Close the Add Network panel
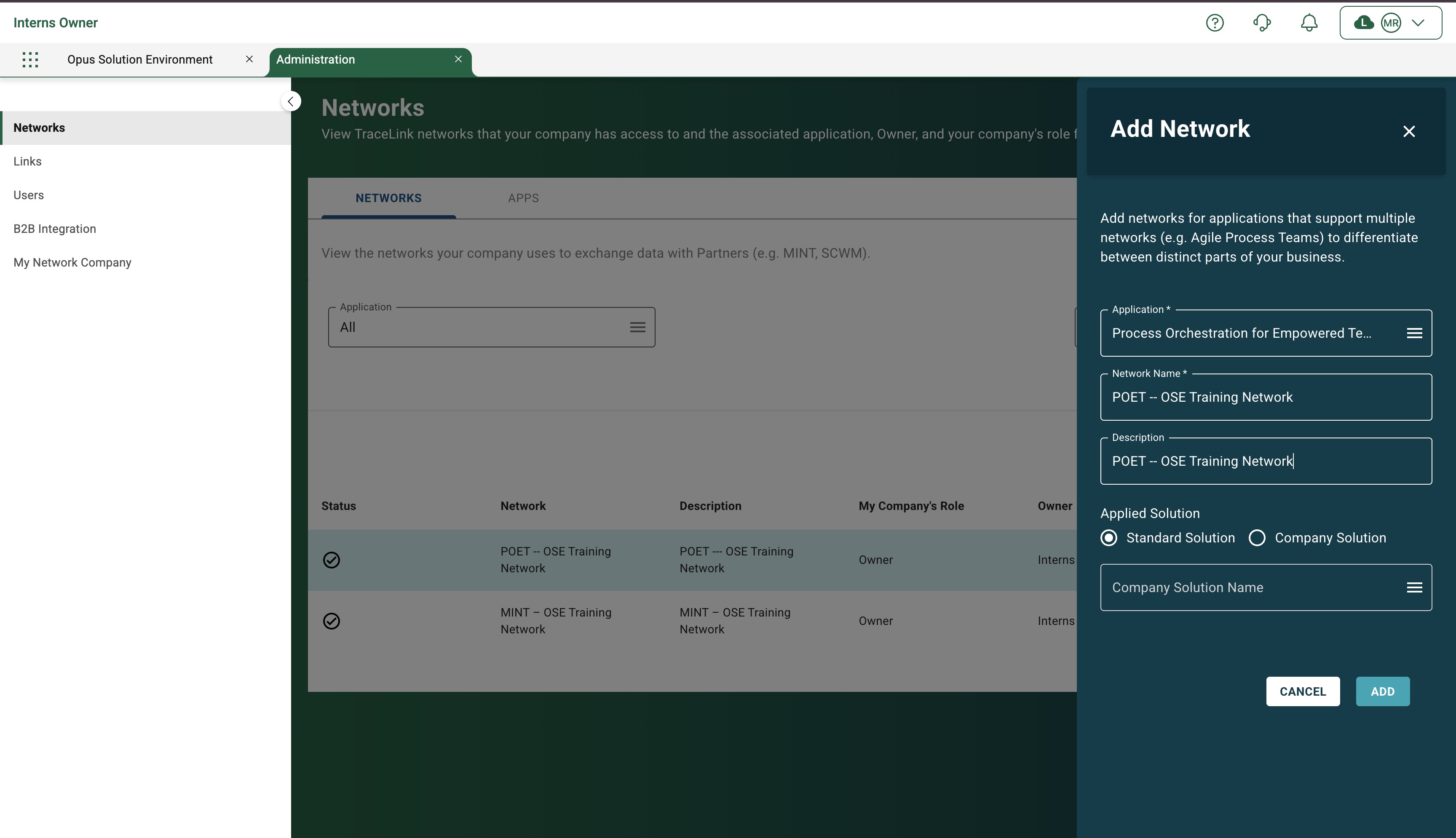The image size is (1456, 838). point(1409,132)
